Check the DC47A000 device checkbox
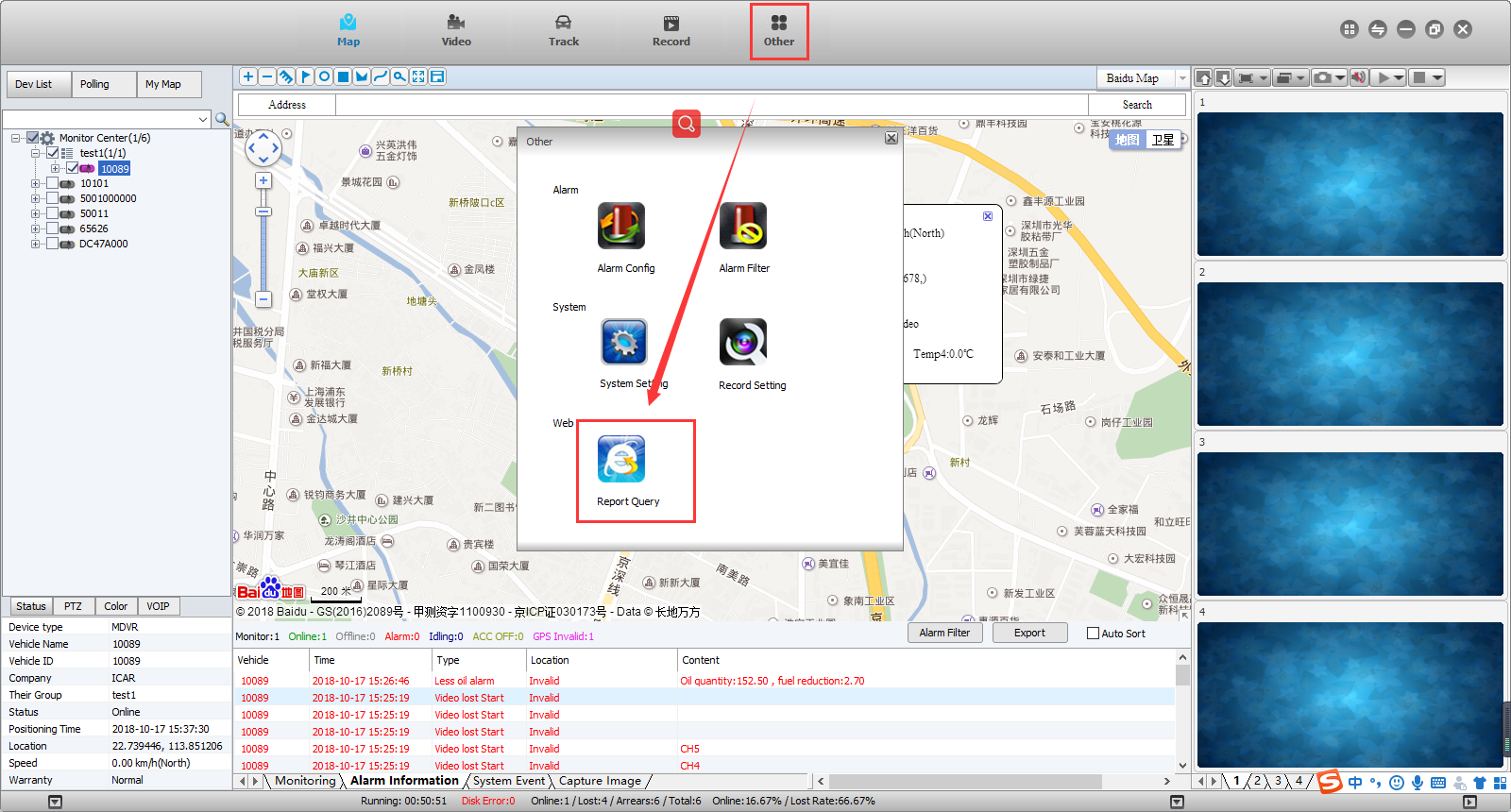This screenshot has width=1511, height=812. pos(53,244)
